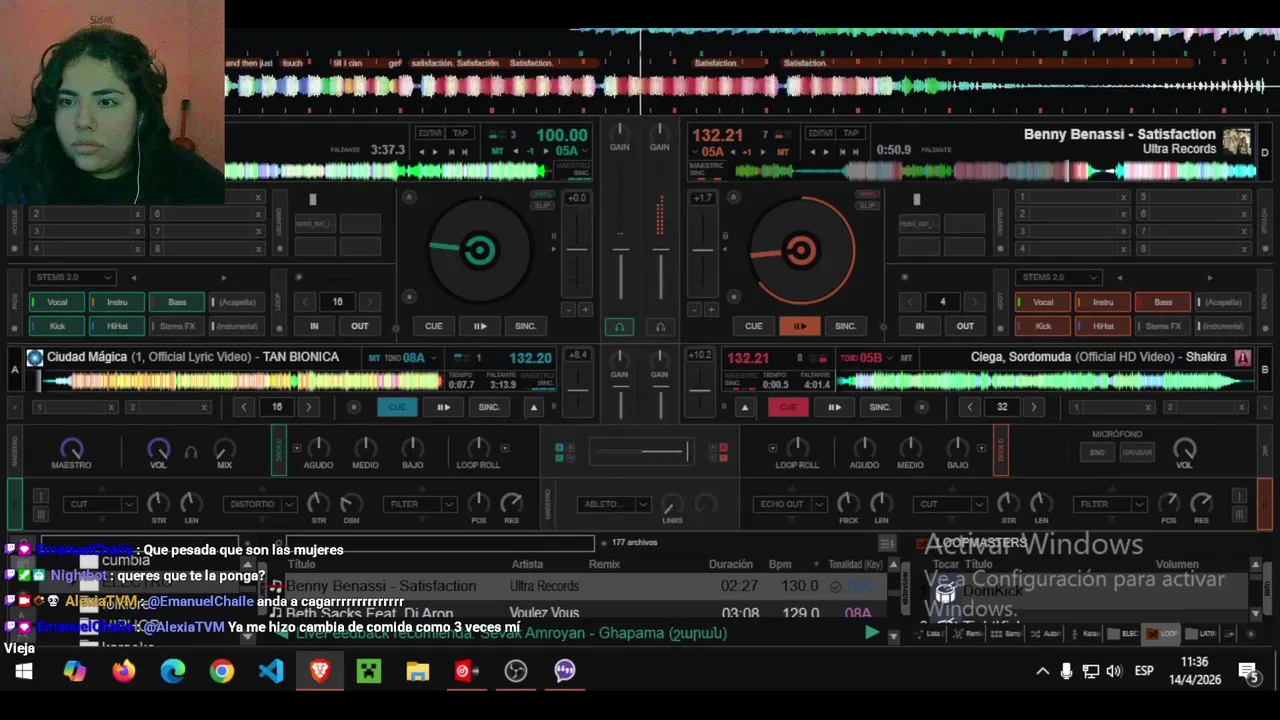The width and height of the screenshot is (1280, 720).
Task: Click the Benny Benassi album art thumbnail
Action: [1237, 141]
